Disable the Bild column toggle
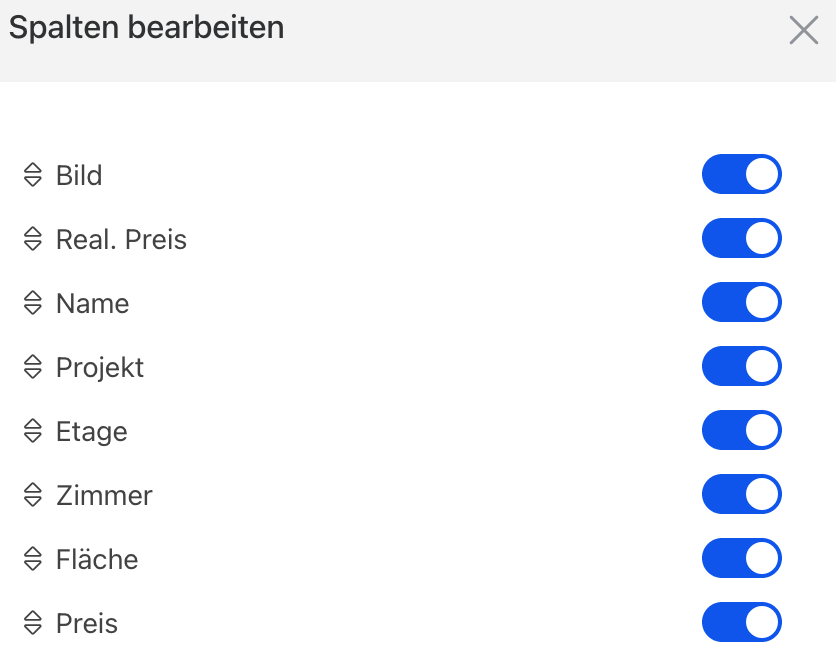The width and height of the screenshot is (836, 648). (741, 174)
